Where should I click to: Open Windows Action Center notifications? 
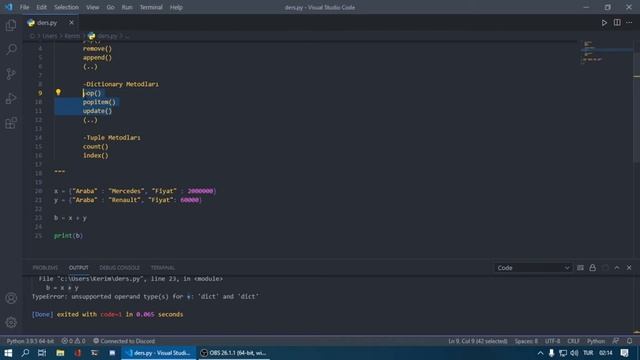pos(624,353)
